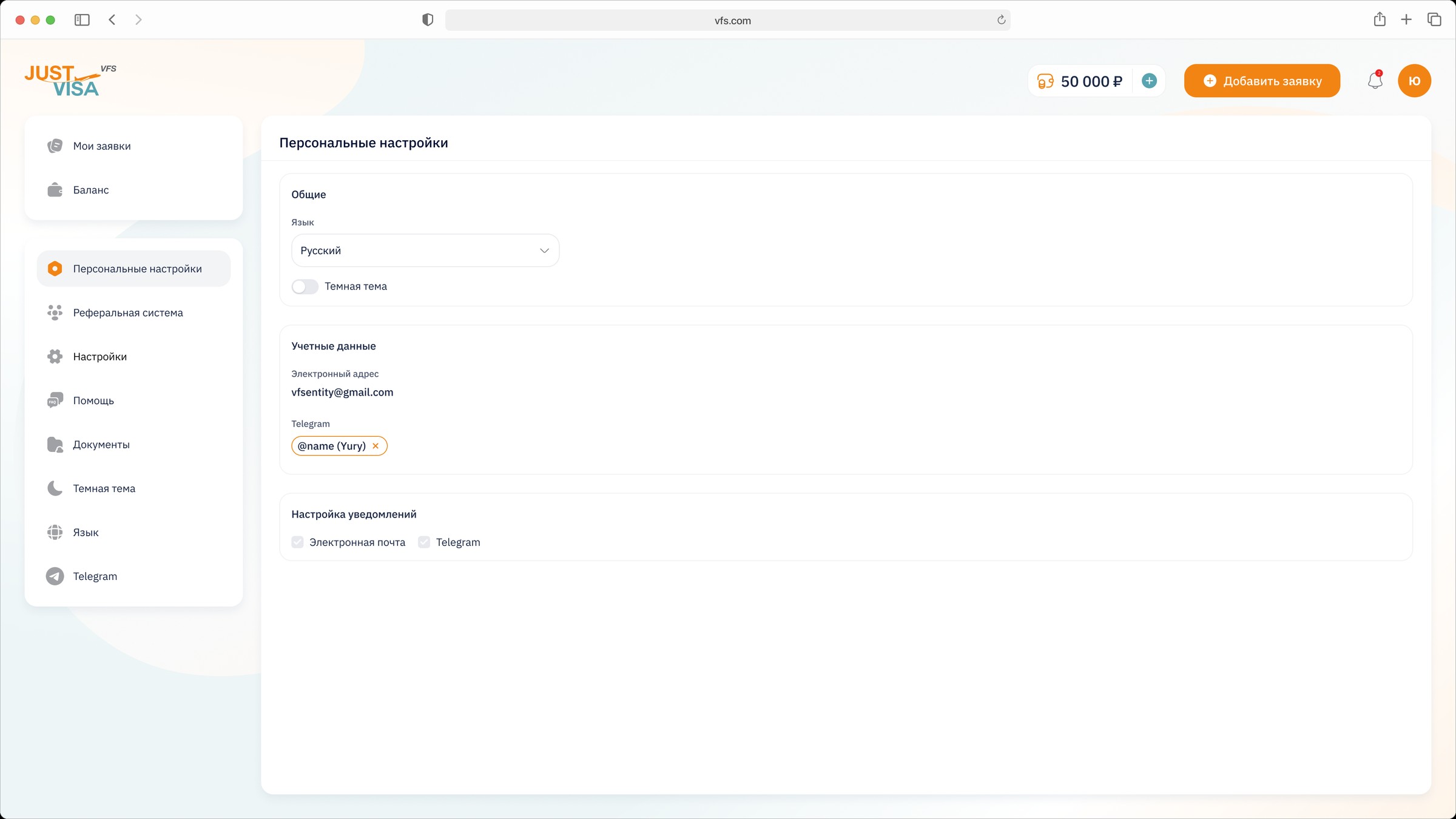Open the notifications bell
Viewport: 1456px width, 819px height.
tap(1375, 81)
